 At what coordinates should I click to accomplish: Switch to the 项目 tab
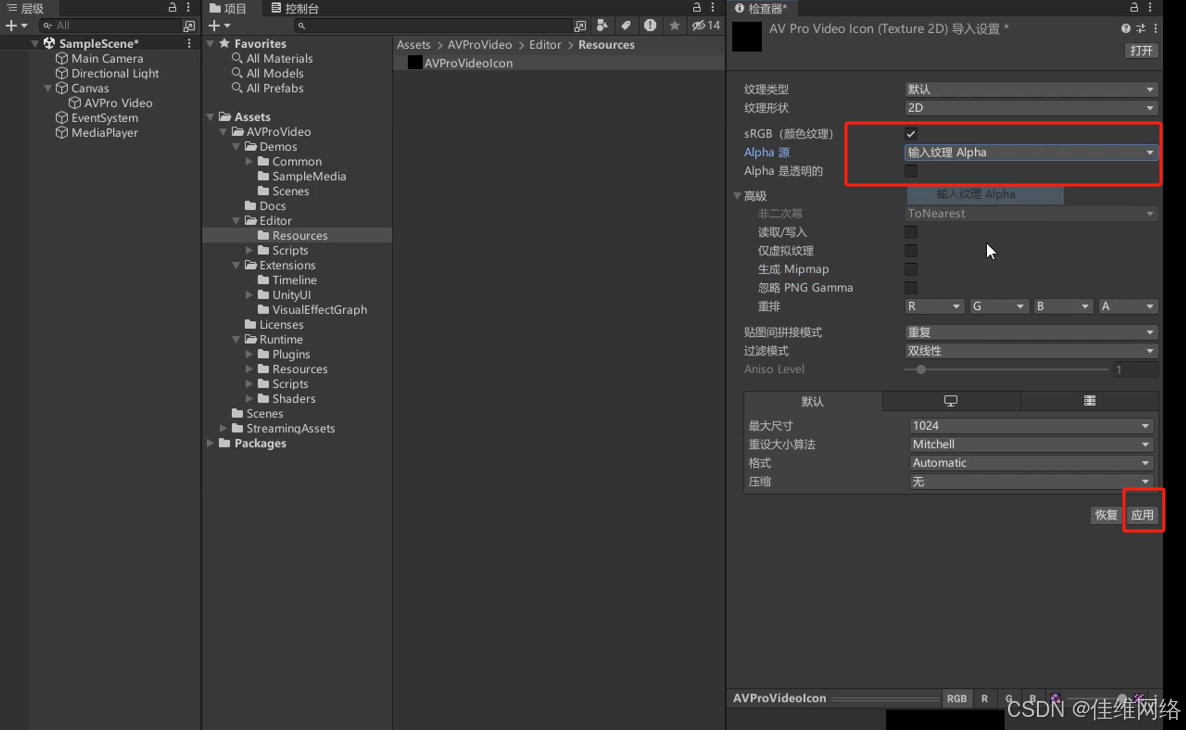tap(228, 8)
